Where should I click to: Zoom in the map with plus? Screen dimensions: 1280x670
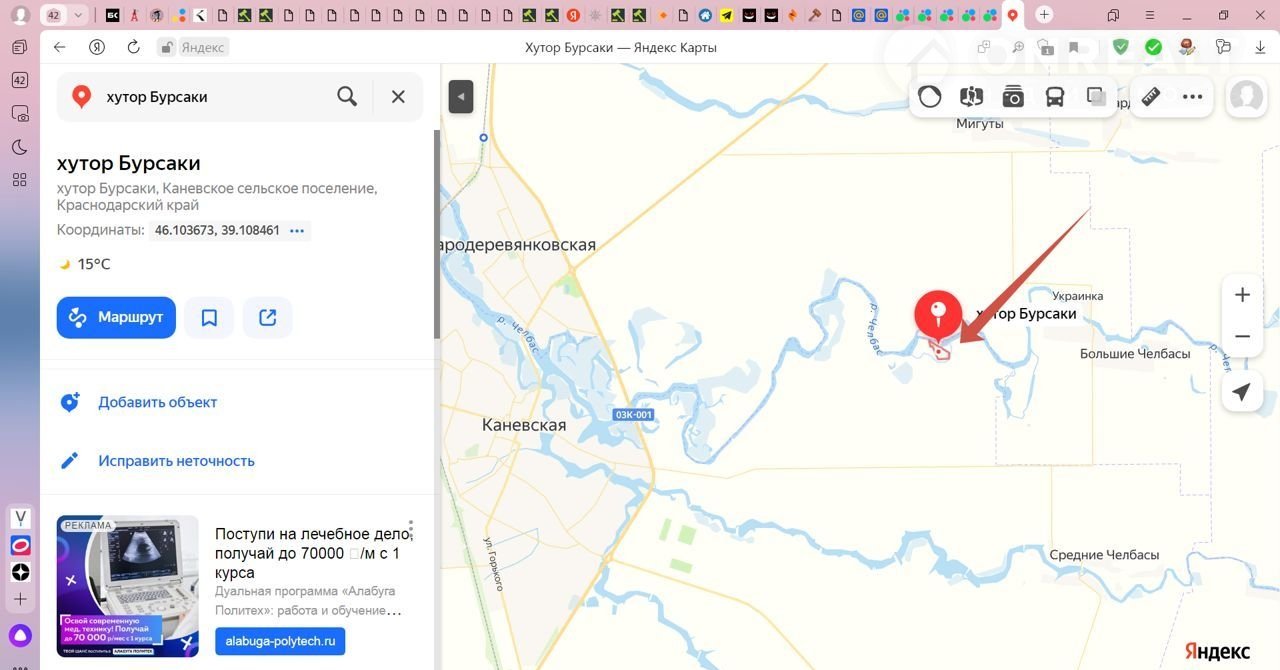(1242, 295)
